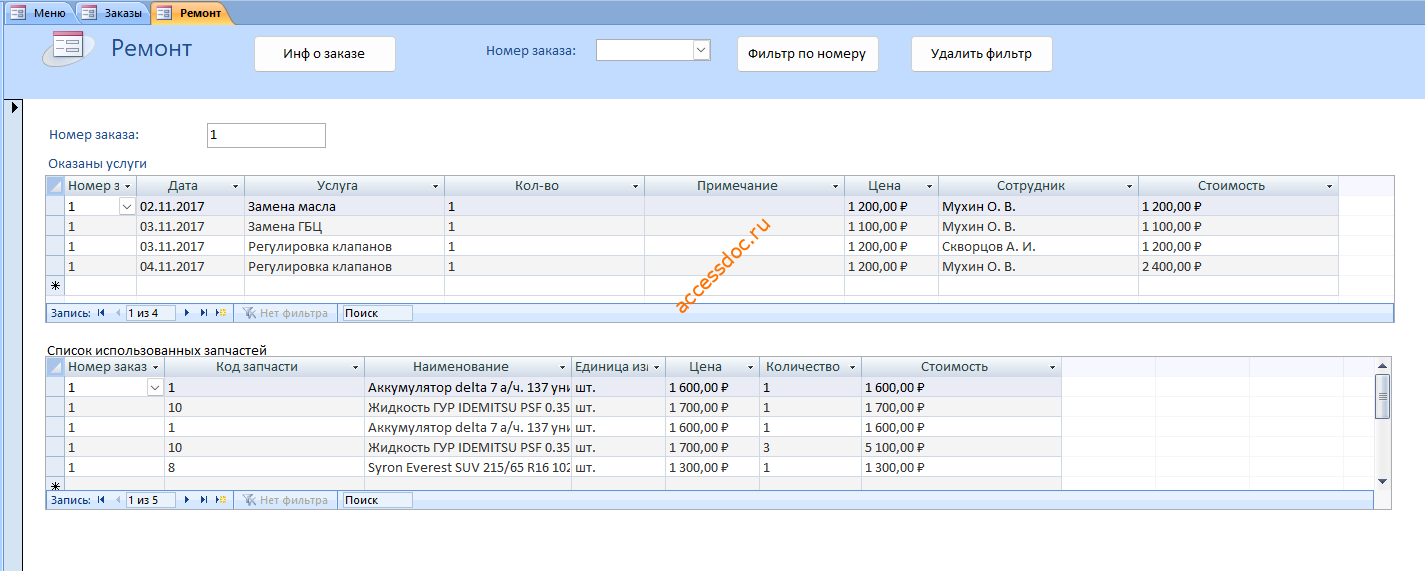This screenshot has height=571, width=1425.
Task: Create new record in services navigator
Action: pyautogui.click(x=220, y=313)
